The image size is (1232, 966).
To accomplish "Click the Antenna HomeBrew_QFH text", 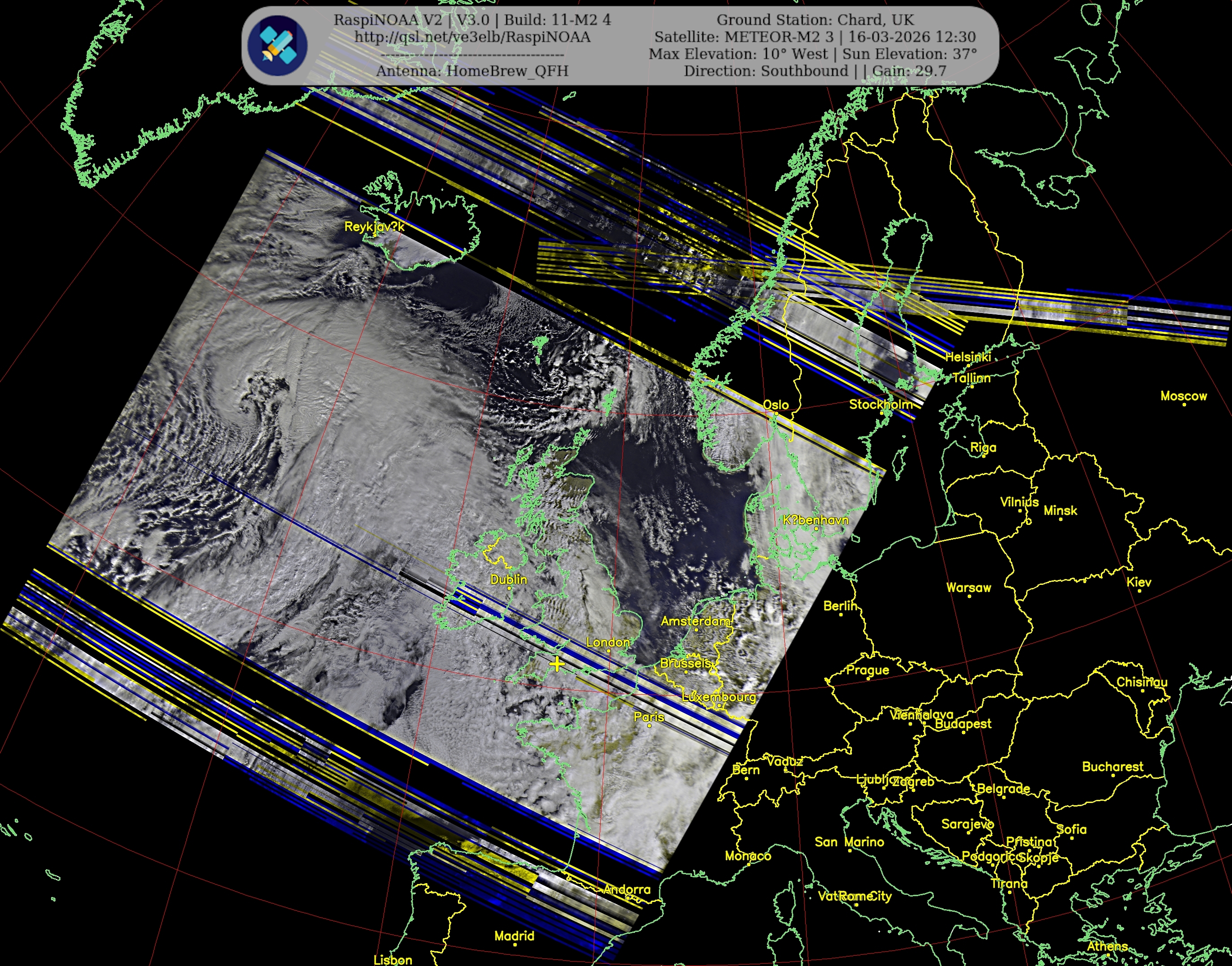I will tap(472, 71).
